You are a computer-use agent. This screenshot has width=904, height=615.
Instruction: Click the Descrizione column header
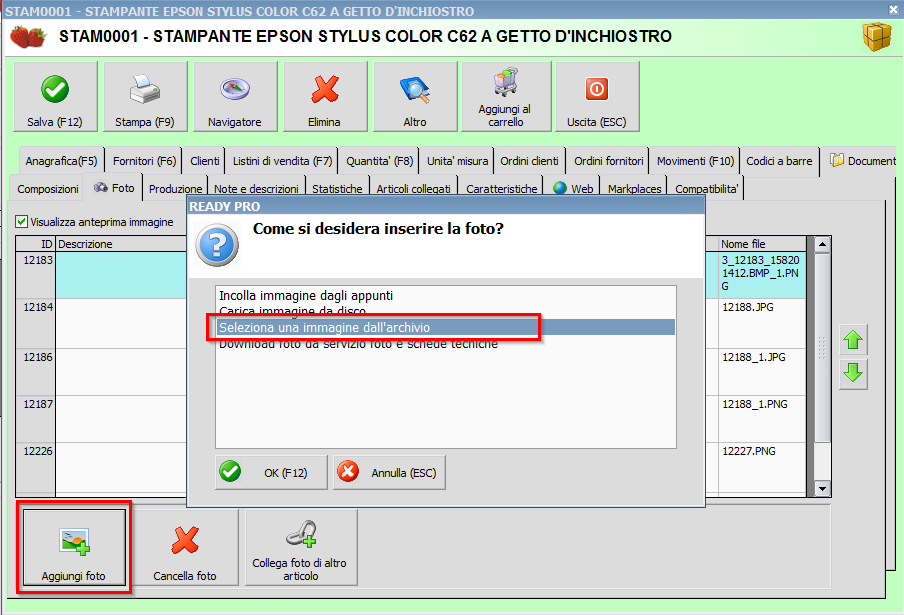point(122,244)
